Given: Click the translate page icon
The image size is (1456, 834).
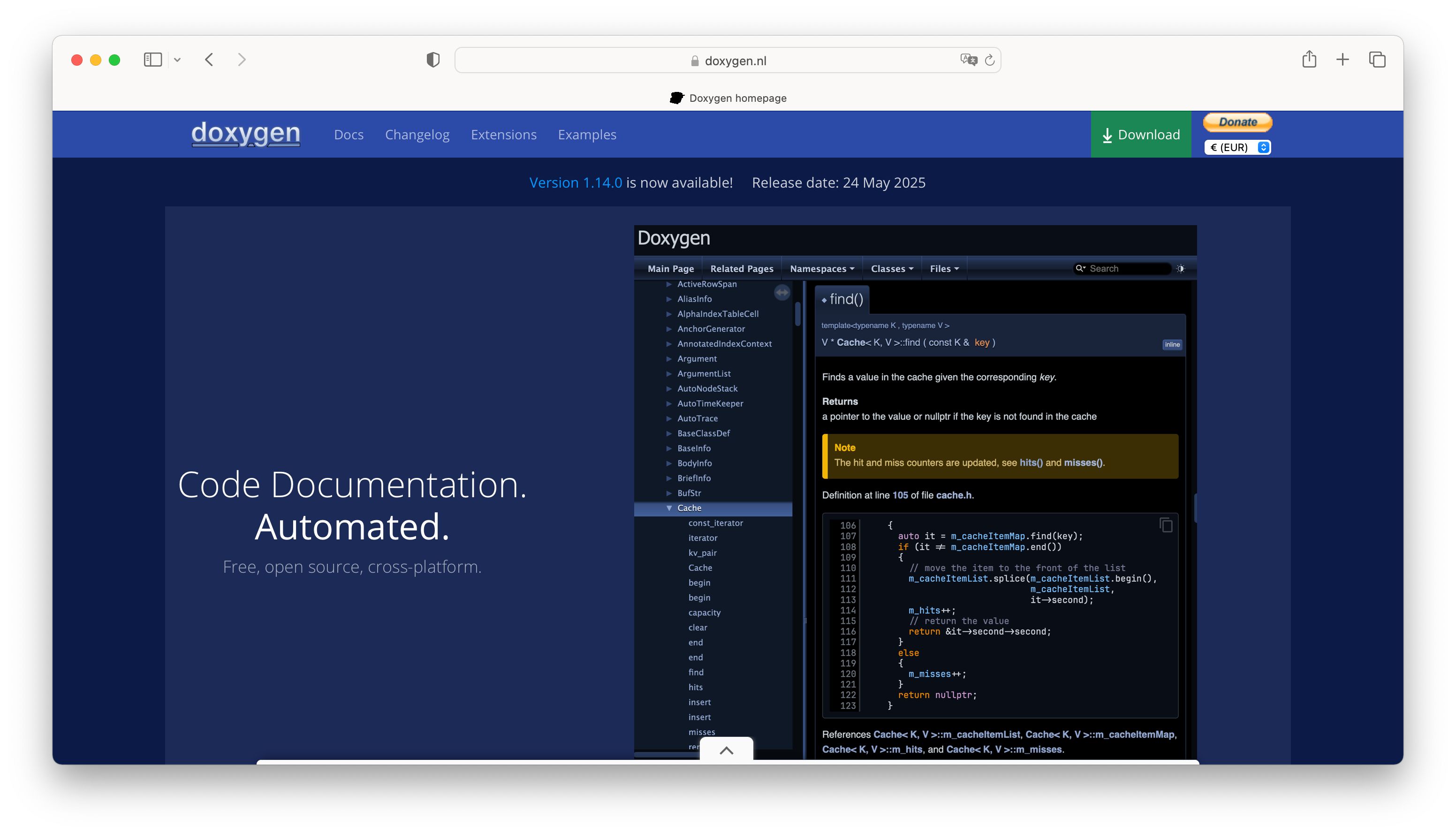Looking at the screenshot, I should point(968,60).
